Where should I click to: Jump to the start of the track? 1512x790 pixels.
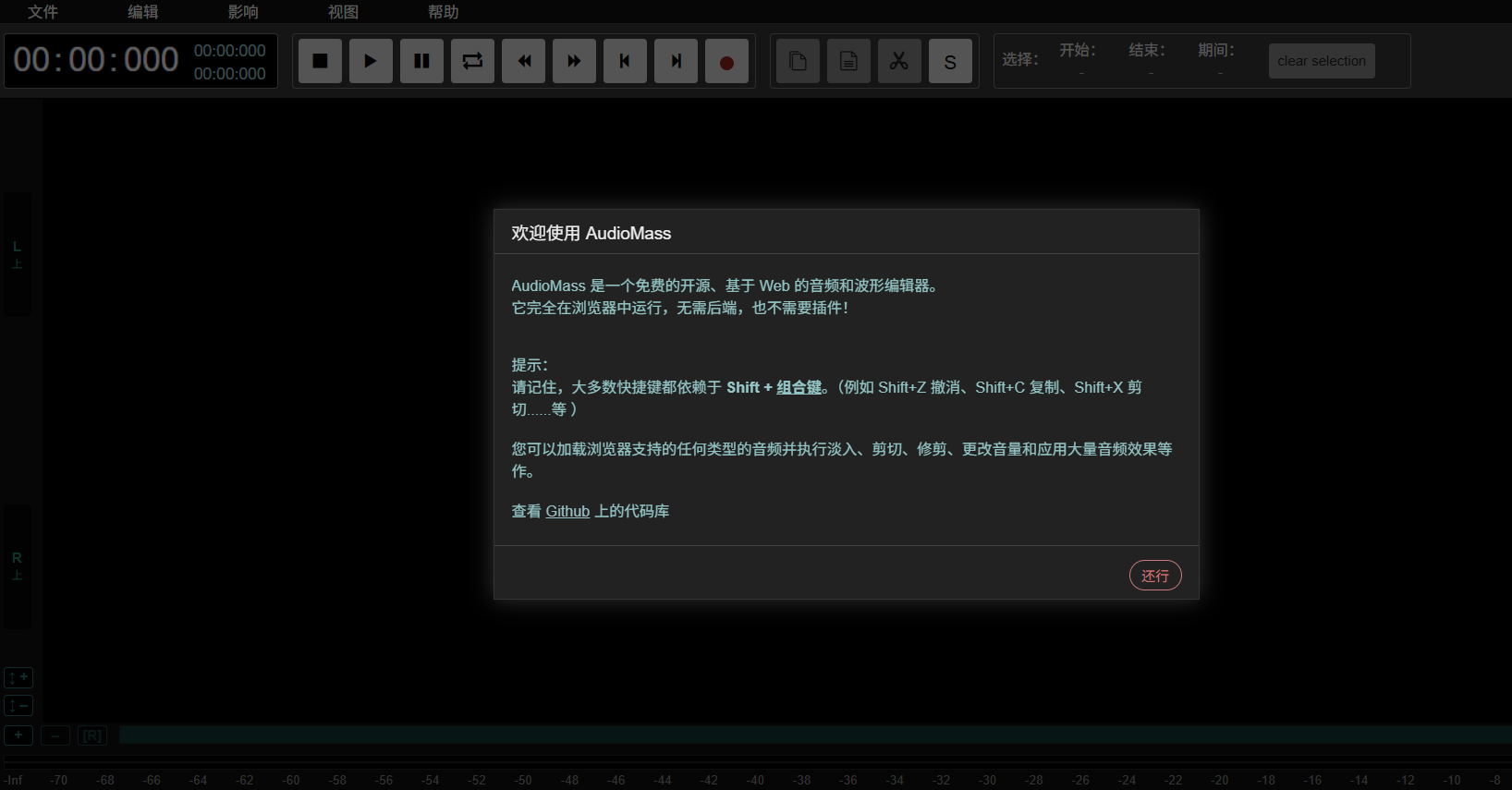pyautogui.click(x=625, y=61)
